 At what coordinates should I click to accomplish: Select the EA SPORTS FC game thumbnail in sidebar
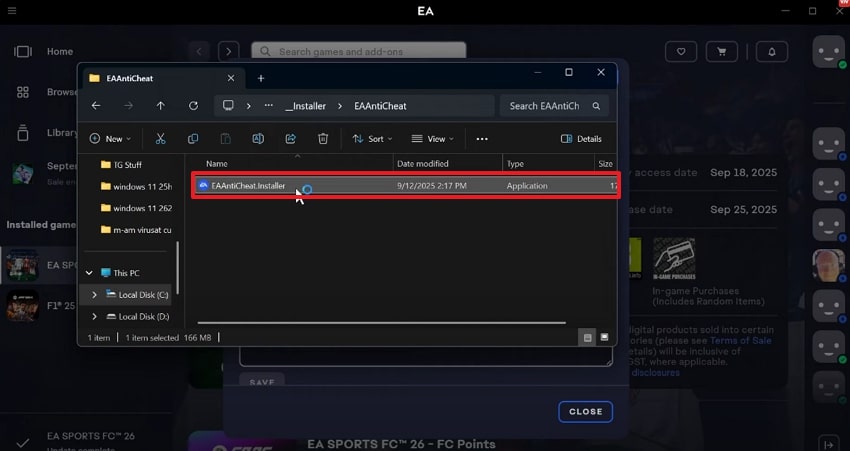[x=22, y=265]
